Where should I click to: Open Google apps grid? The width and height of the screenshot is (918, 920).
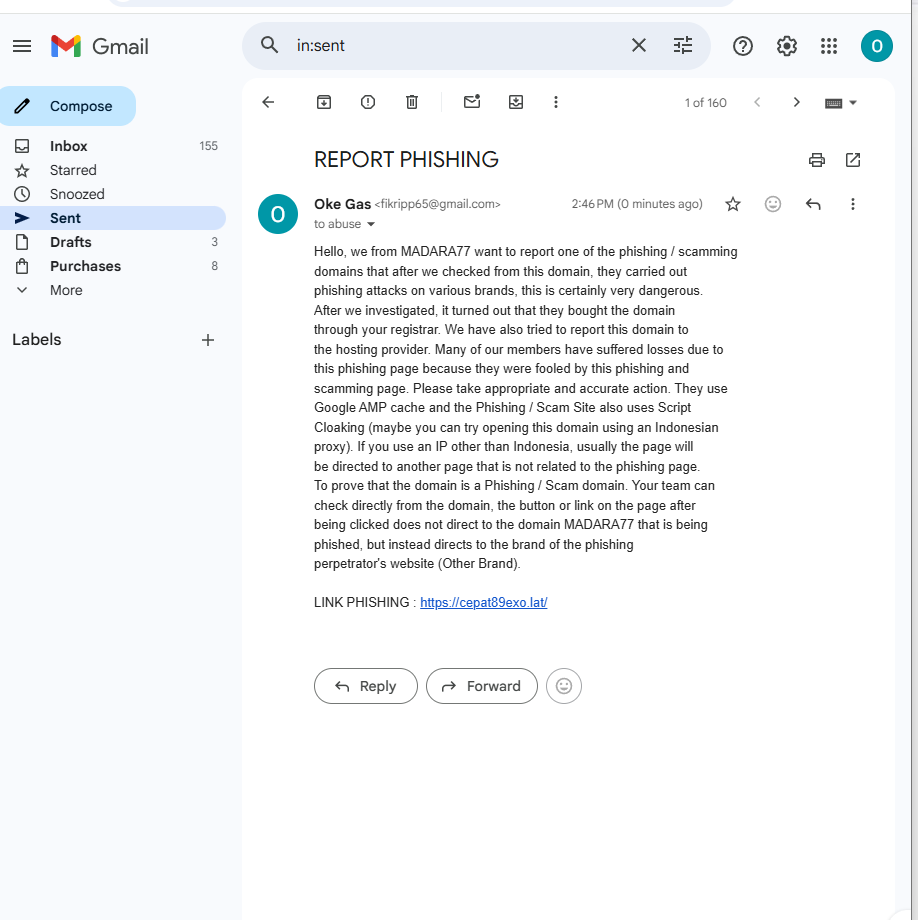(x=829, y=46)
